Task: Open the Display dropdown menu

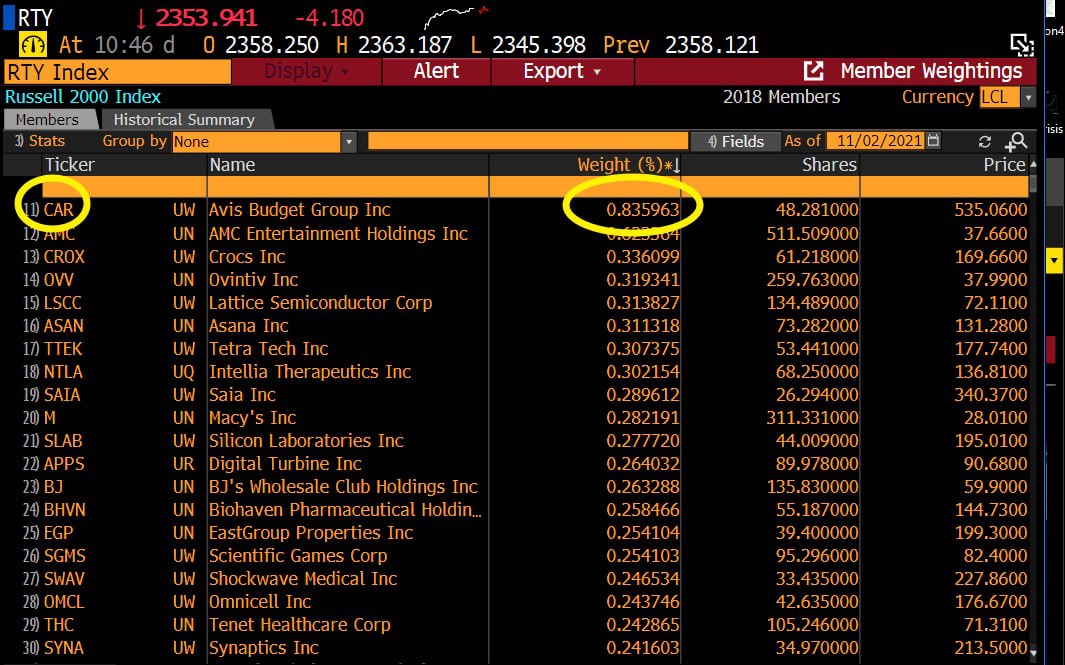Action: click(x=306, y=71)
